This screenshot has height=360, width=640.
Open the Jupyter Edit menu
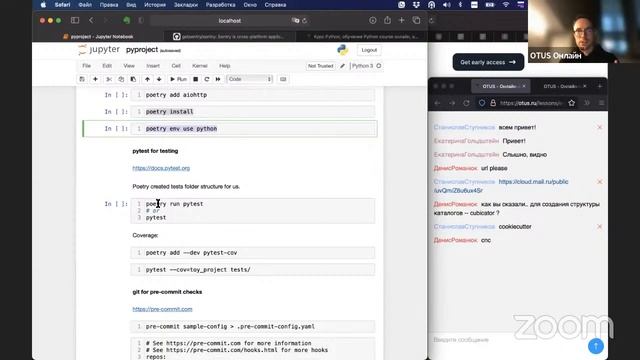click(x=107, y=66)
